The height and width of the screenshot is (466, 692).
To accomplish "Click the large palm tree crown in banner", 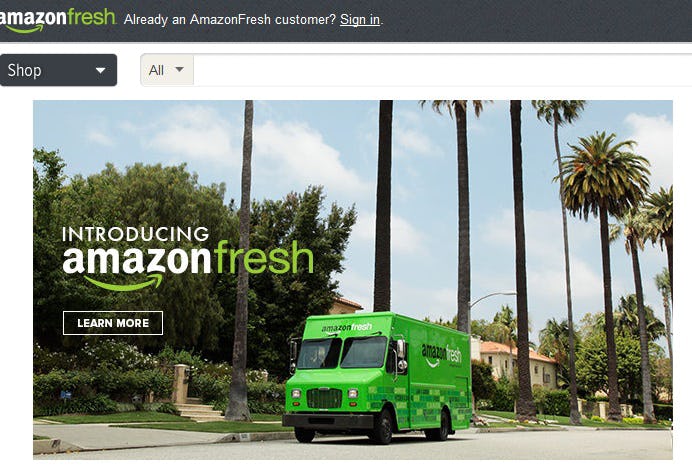I will [603, 170].
